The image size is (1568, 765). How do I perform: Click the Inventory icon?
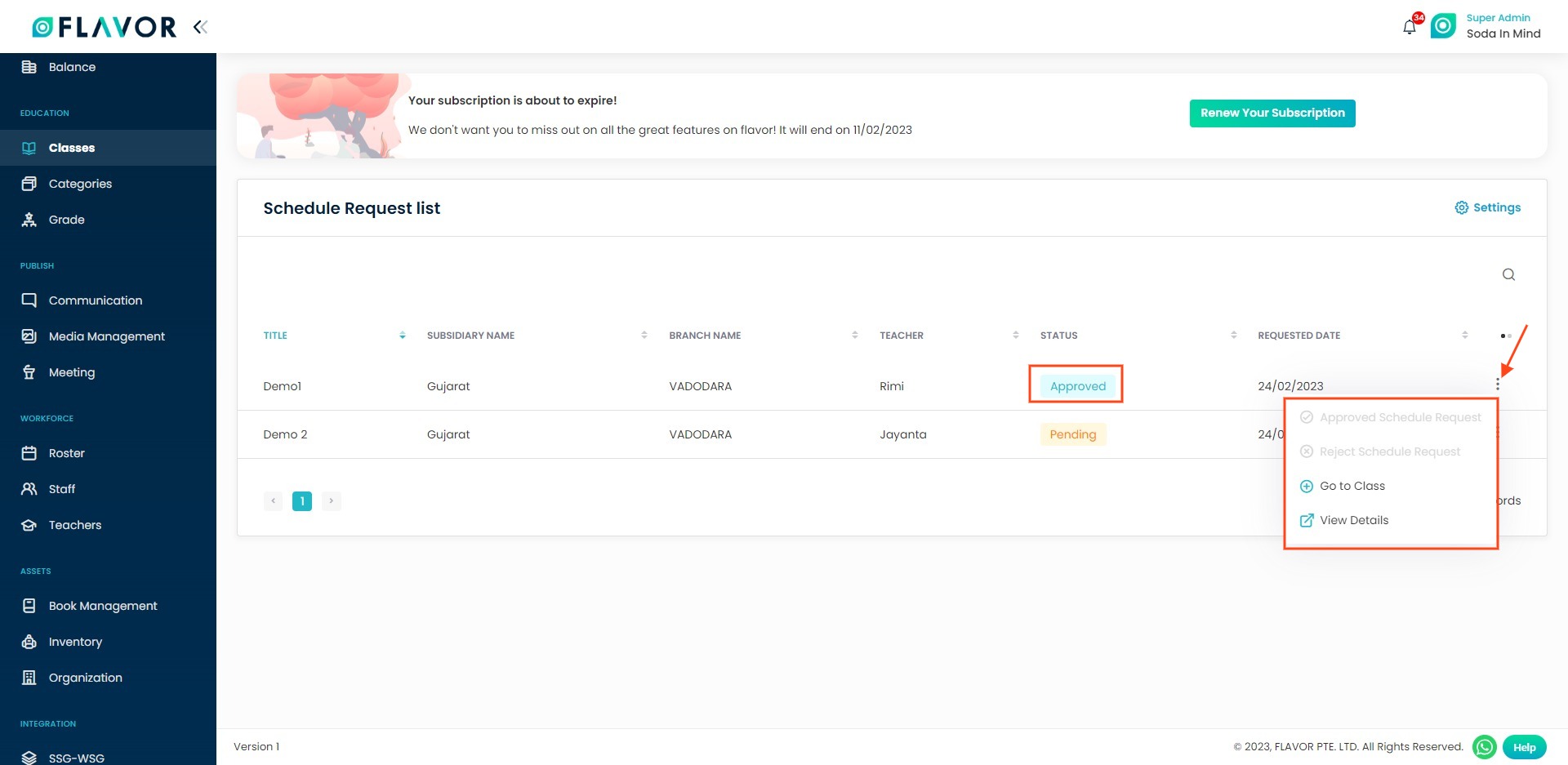point(29,642)
